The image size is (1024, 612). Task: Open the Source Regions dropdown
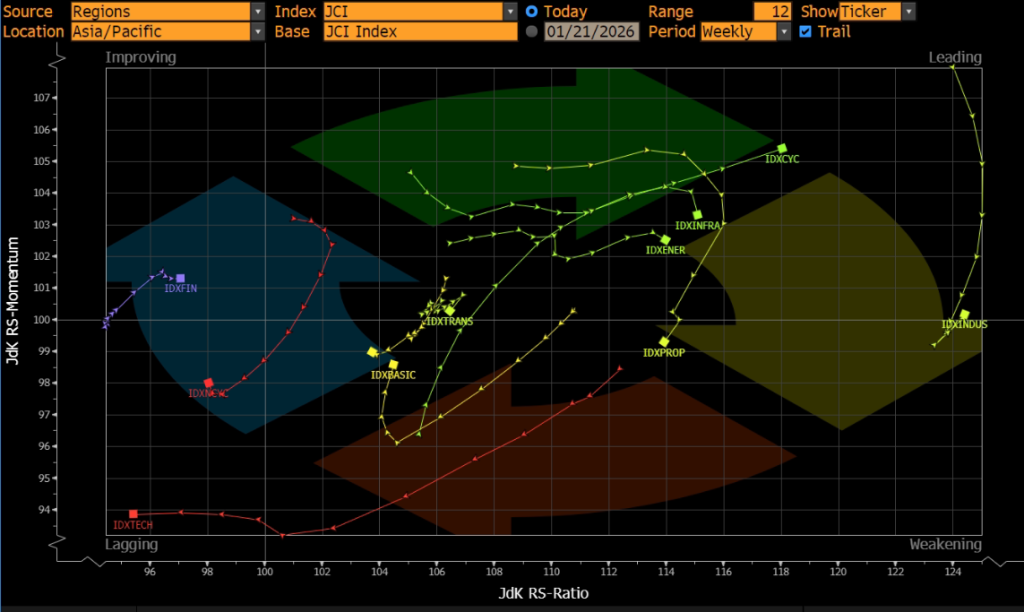pyautogui.click(x=258, y=12)
